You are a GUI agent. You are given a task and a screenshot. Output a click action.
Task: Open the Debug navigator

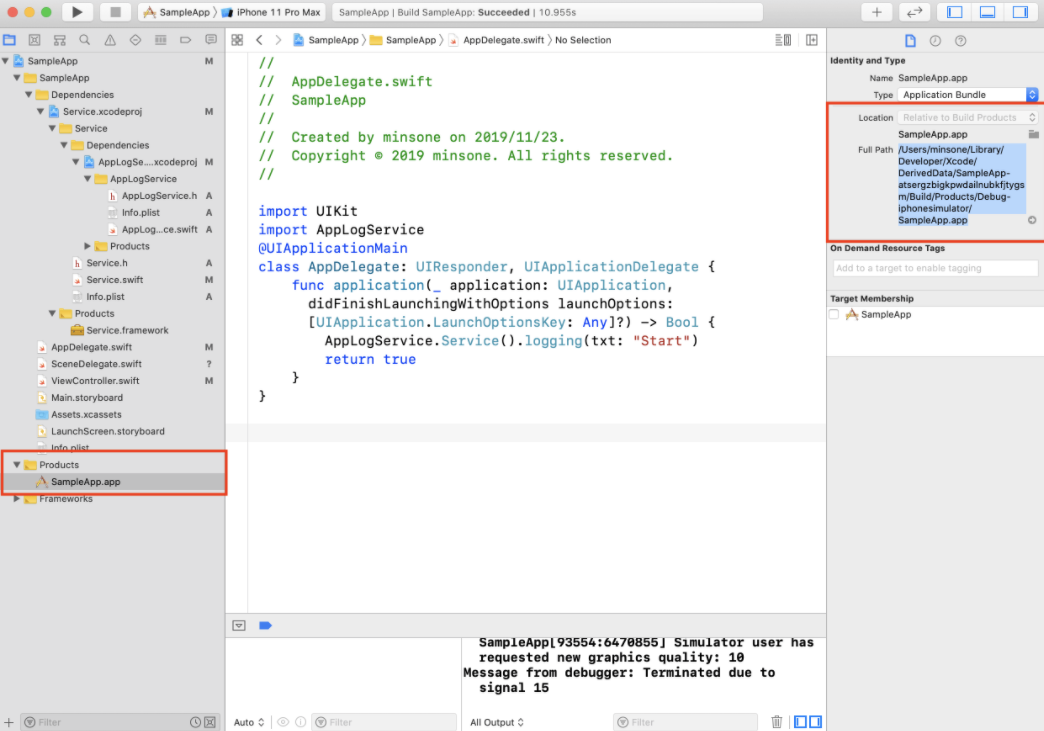click(x=160, y=40)
